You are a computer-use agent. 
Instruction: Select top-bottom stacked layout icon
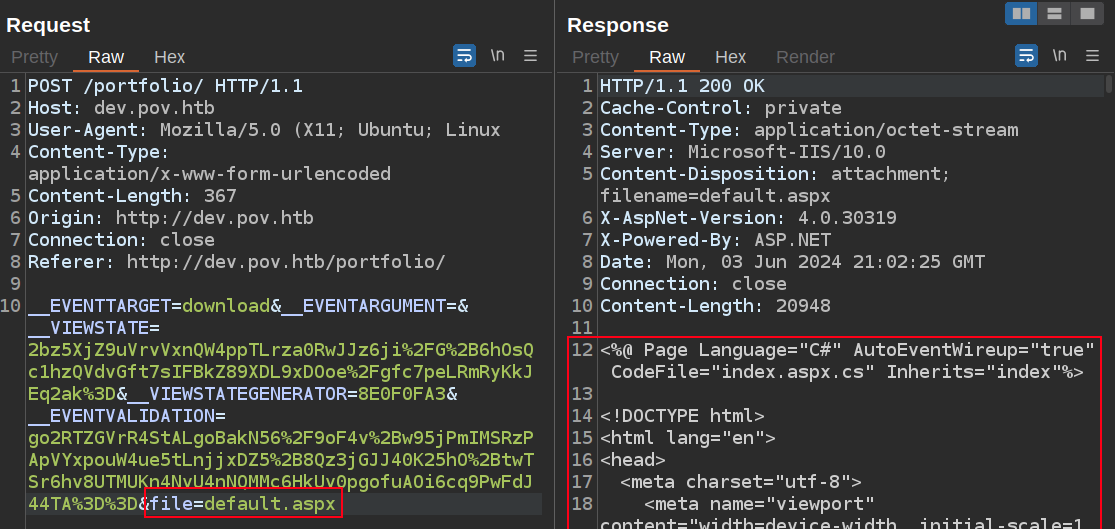pos(1053,13)
